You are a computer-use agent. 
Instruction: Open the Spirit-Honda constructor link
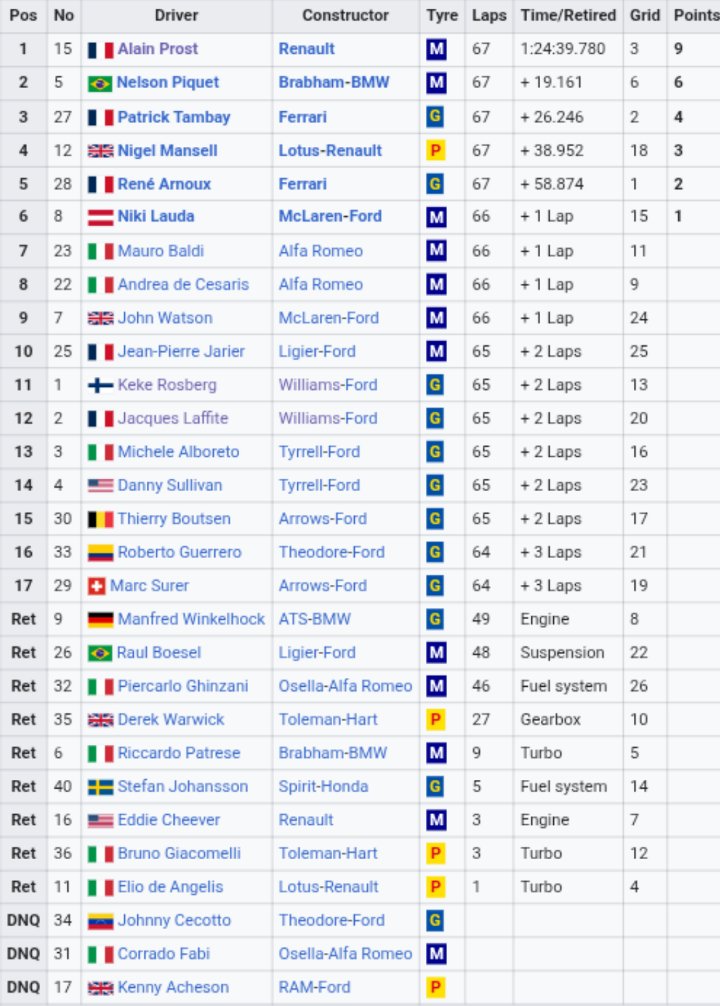(x=323, y=787)
